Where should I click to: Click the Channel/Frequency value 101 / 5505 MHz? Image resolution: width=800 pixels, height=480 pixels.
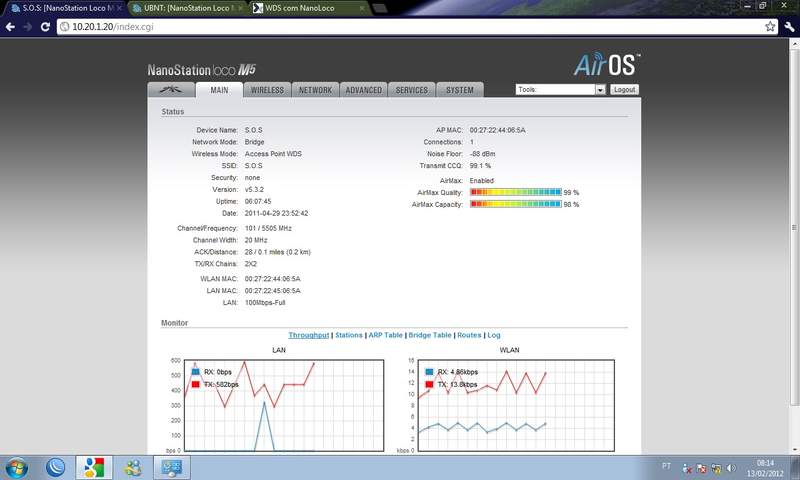[268, 228]
